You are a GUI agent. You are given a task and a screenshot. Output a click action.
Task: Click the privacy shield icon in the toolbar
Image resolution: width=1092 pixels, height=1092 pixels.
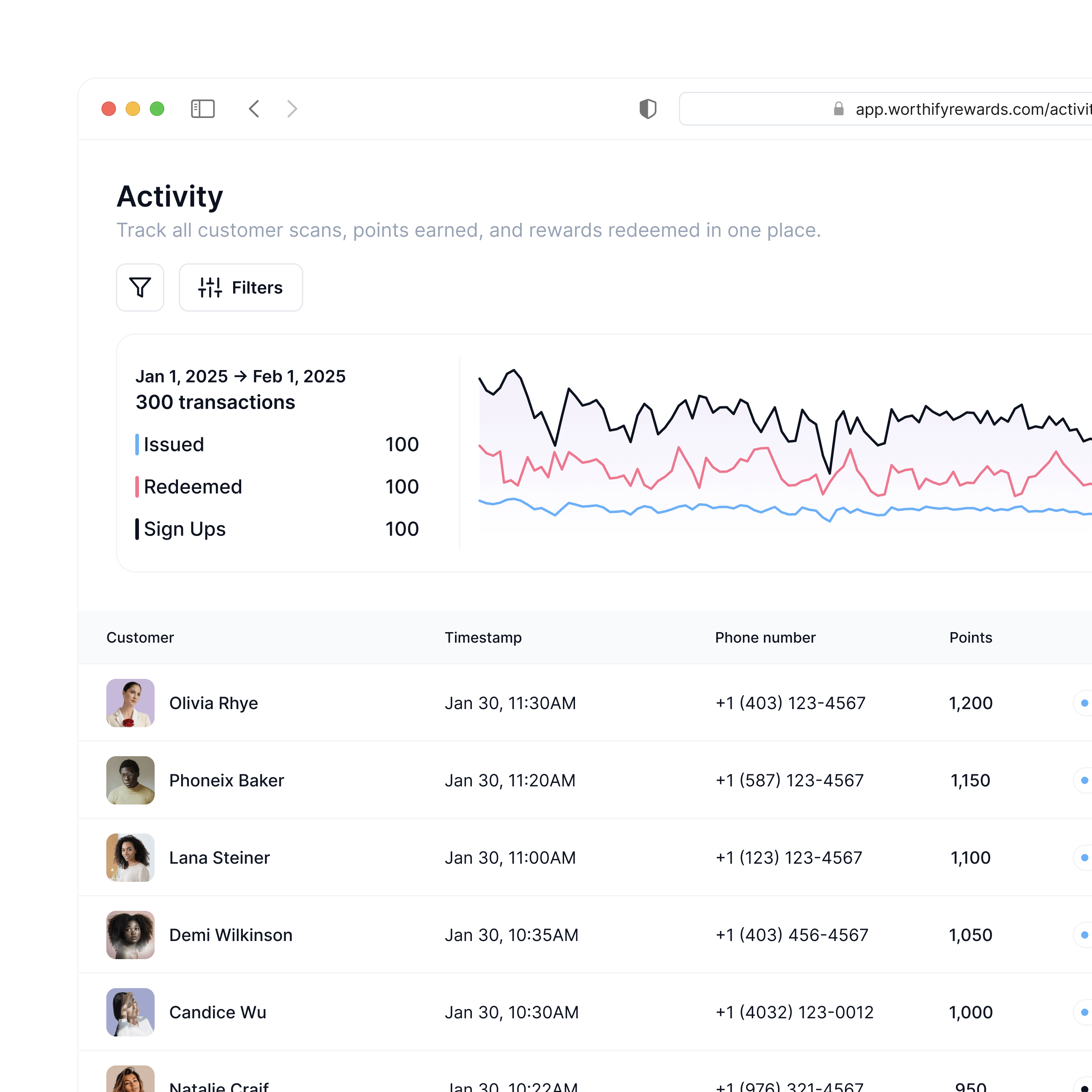648,109
